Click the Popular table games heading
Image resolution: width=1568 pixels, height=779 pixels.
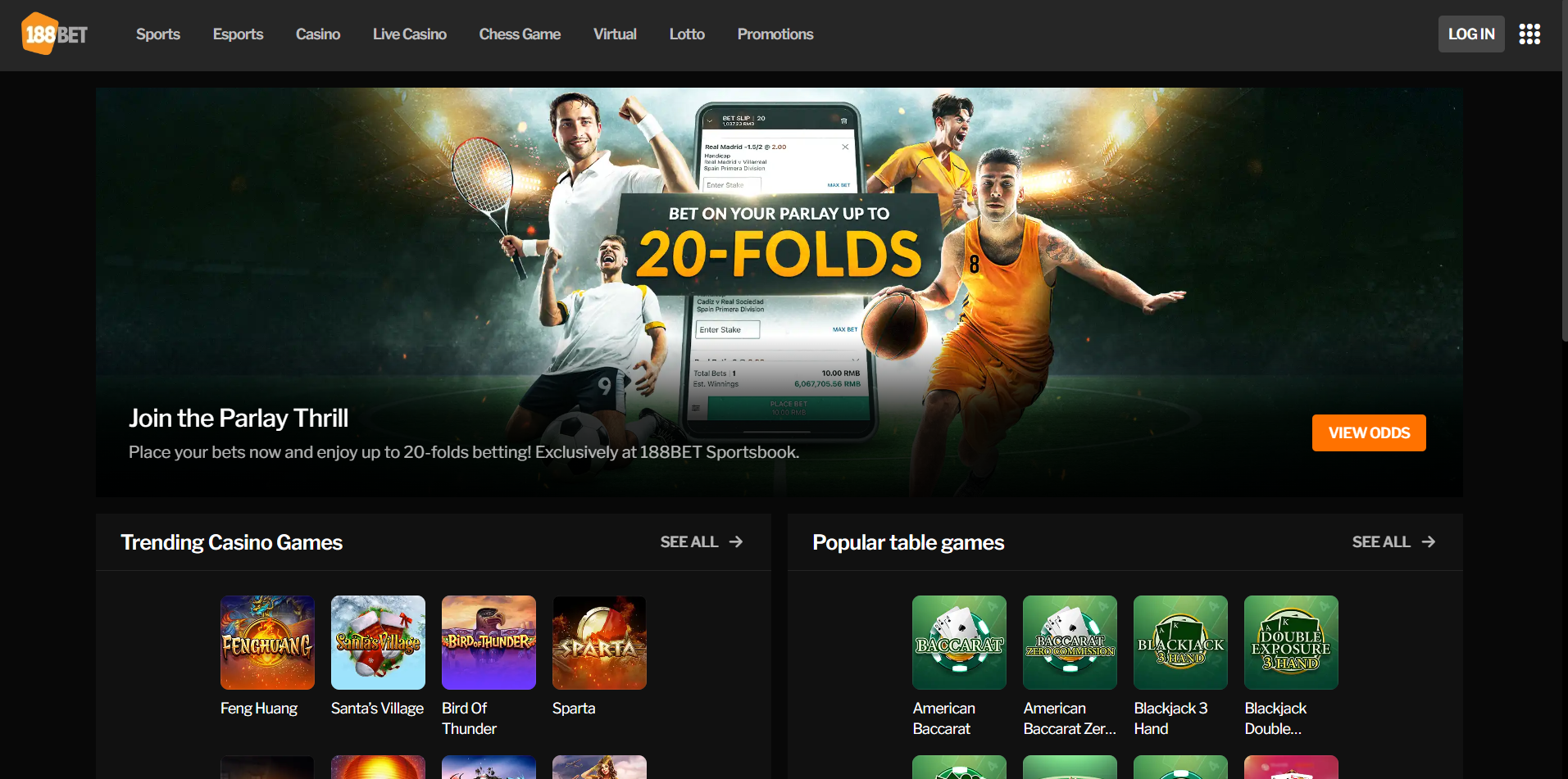(x=908, y=542)
